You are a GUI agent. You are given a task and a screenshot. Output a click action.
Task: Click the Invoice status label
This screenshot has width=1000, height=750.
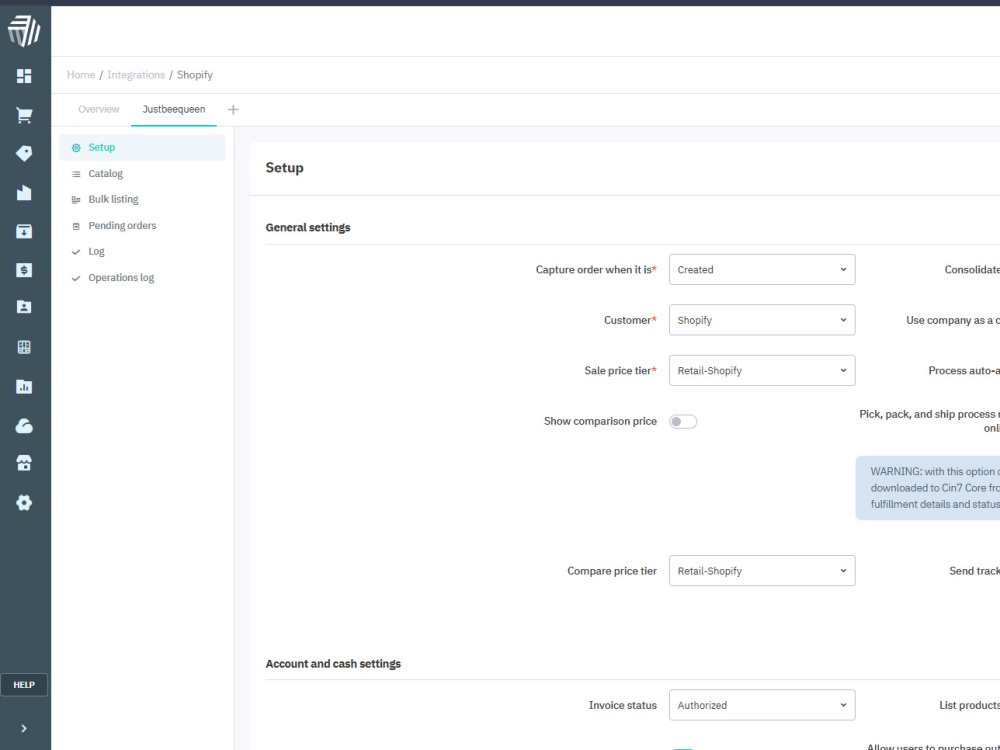tap(622, 705)
